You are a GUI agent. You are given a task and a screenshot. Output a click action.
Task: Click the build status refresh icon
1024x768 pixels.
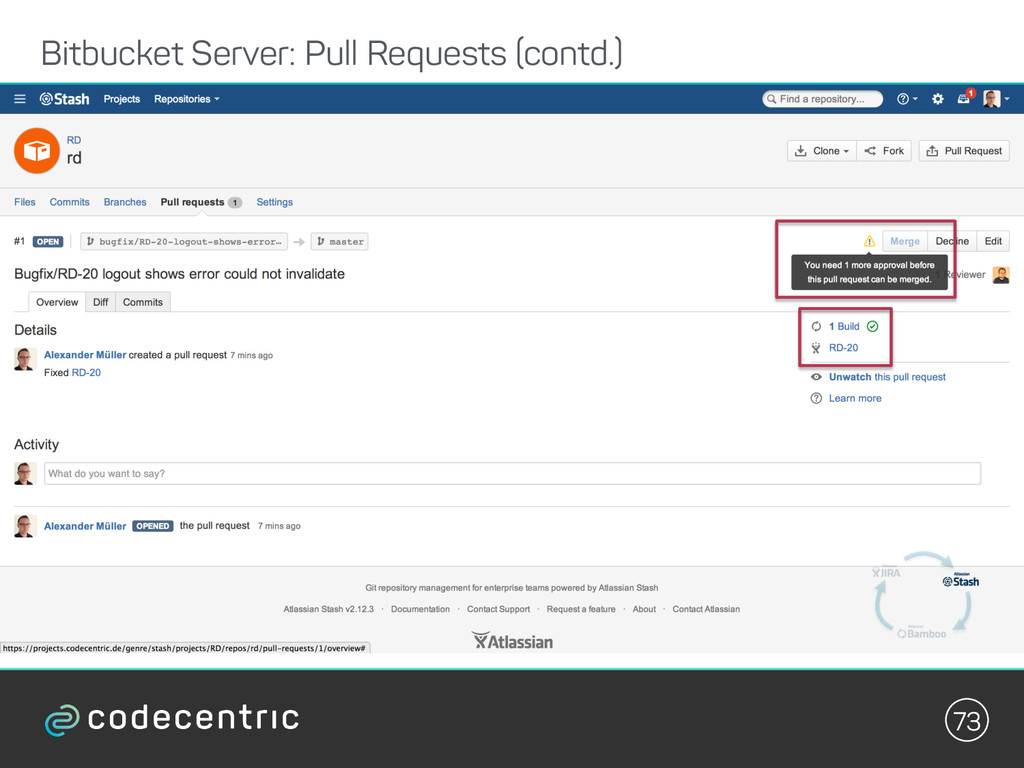[x=816, y=327]
